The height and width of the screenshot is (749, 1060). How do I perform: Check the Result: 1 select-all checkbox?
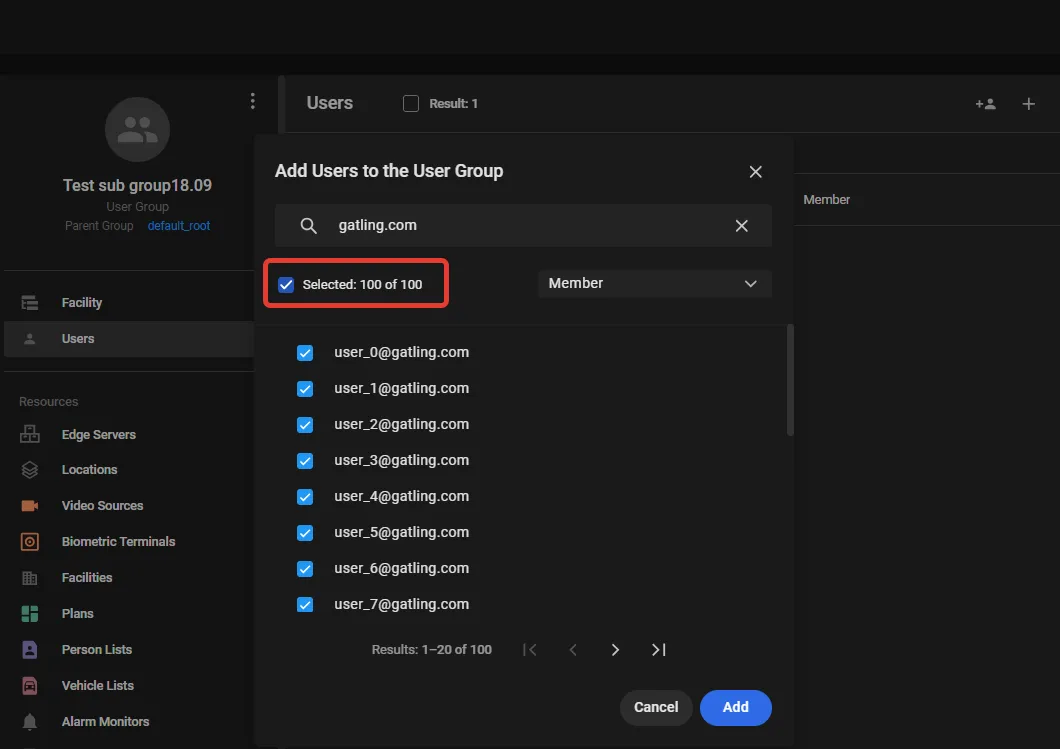(410, 103)
